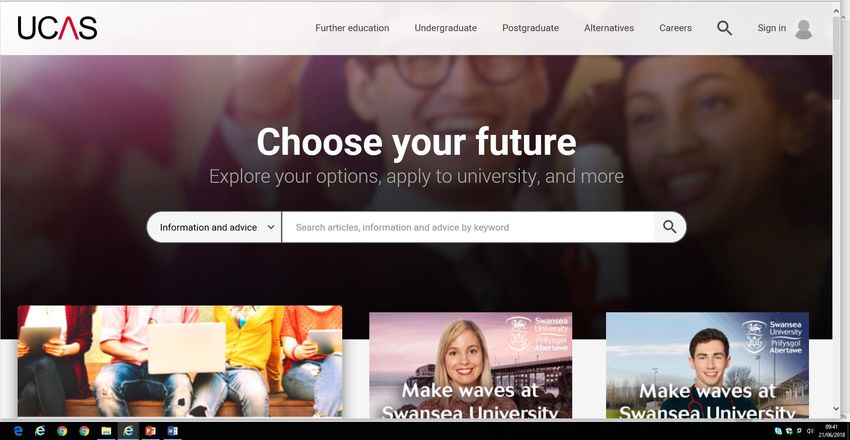This screenshot has width=850, height=440.
Task: Click the page vertical scrollbar
Action: click(x=838, y=211)
